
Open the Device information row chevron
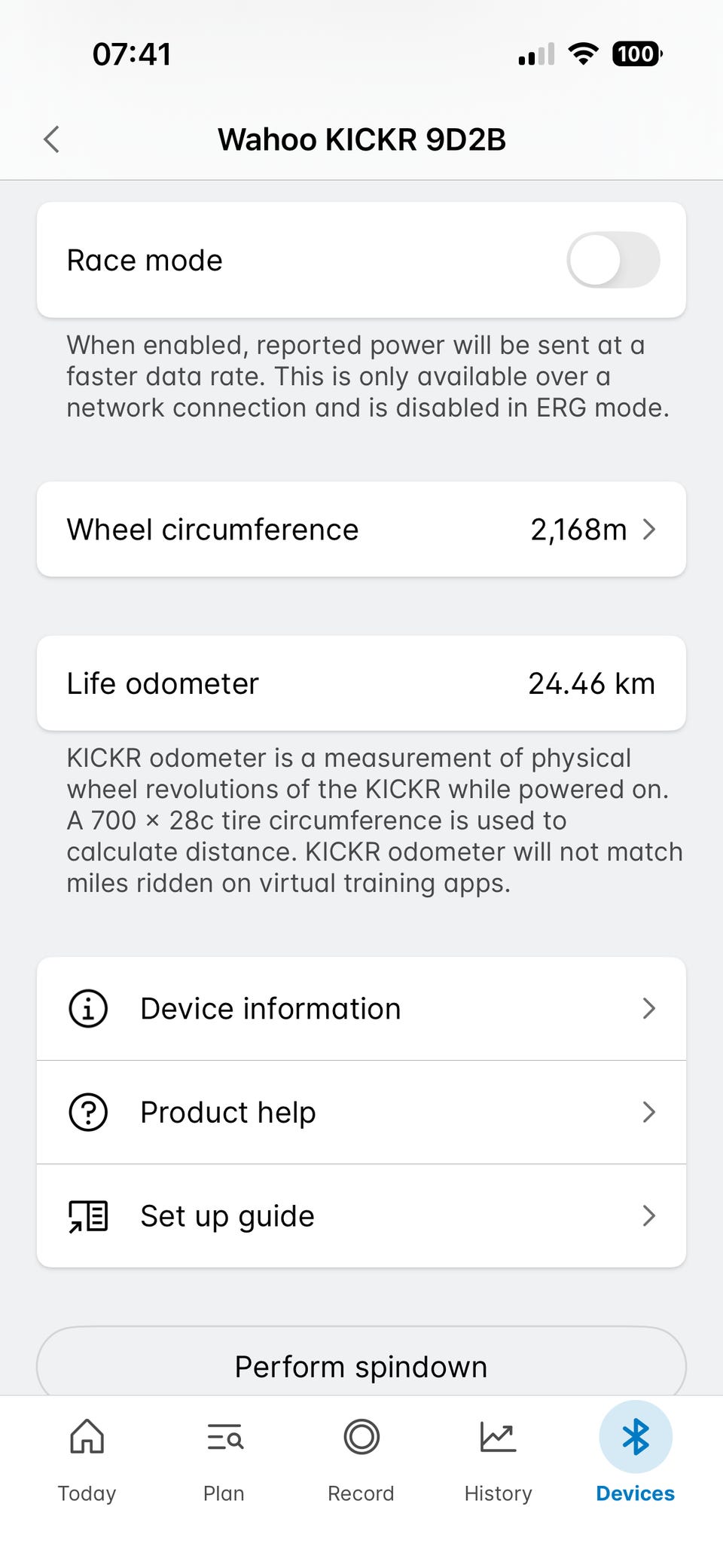click(649, 1008)
